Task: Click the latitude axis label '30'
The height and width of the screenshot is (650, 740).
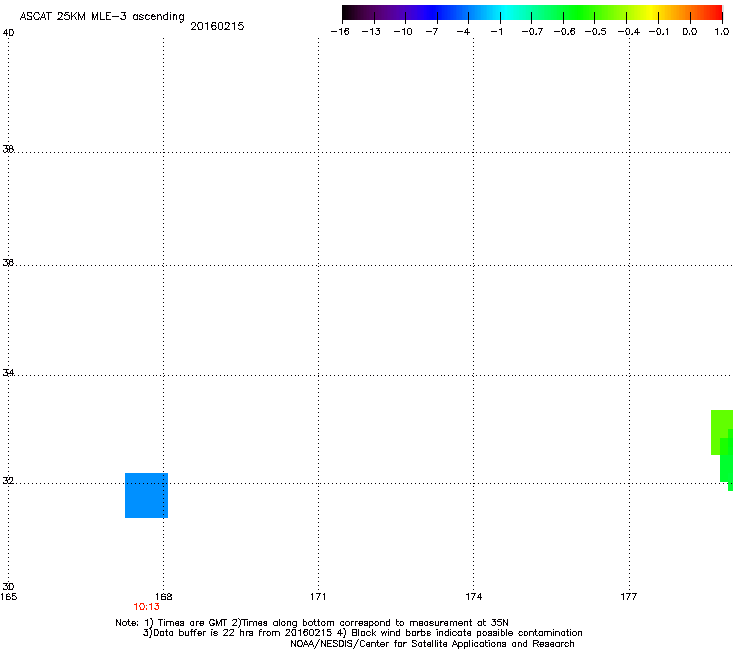Action: tap(8, 586)
